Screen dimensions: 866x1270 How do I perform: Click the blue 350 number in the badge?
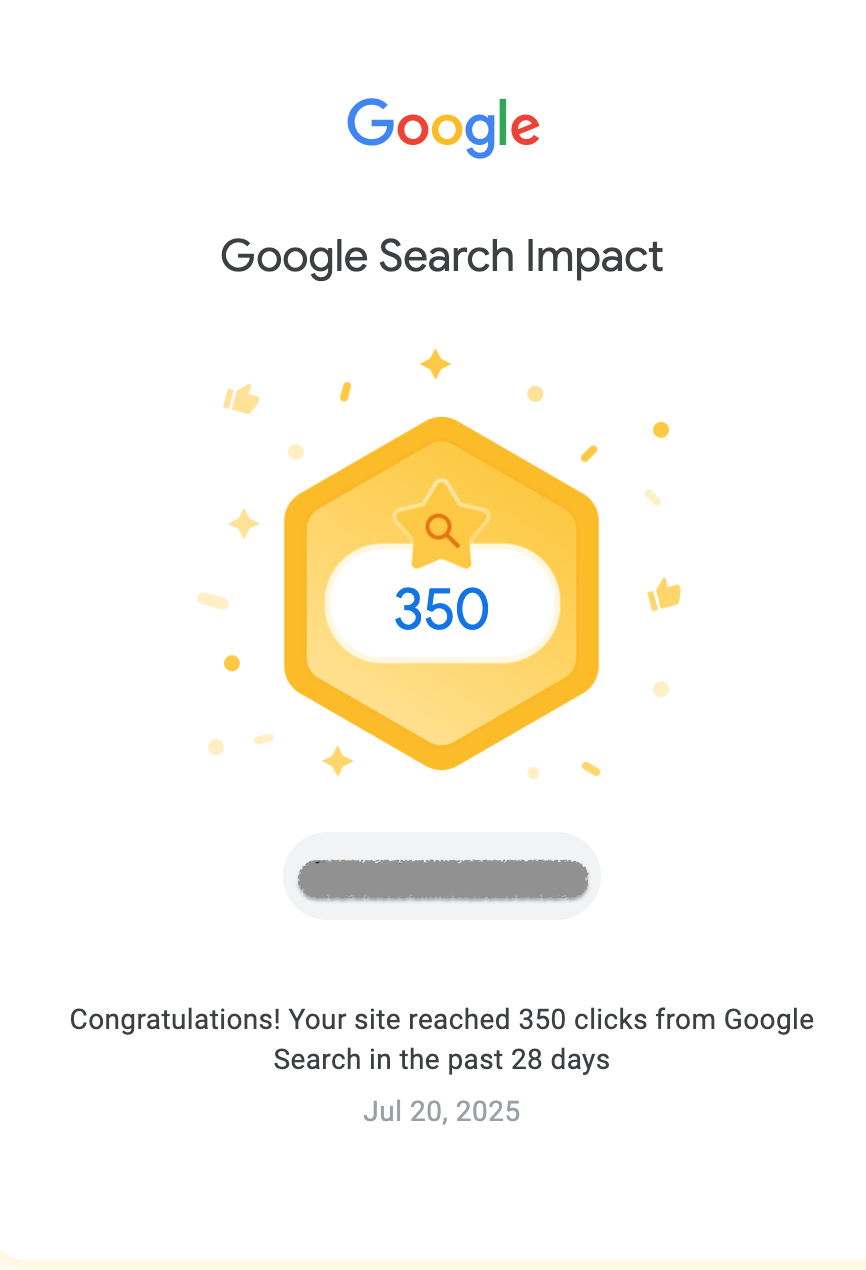441,609
